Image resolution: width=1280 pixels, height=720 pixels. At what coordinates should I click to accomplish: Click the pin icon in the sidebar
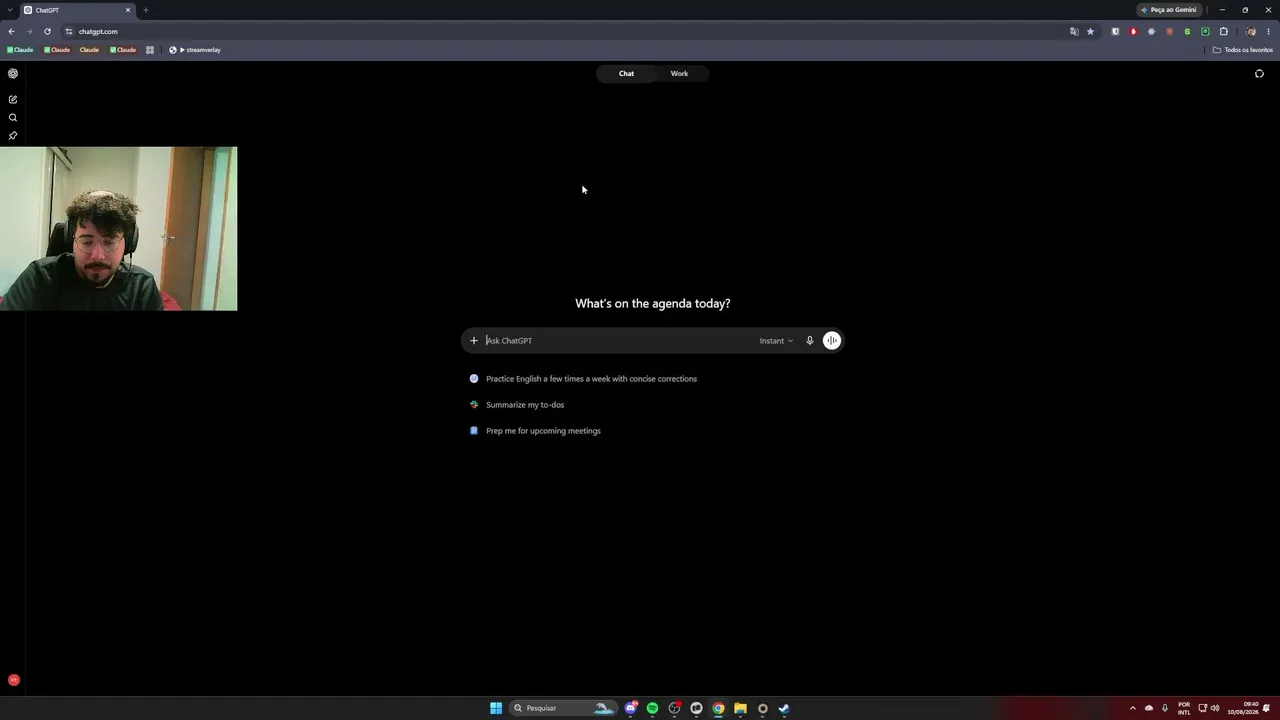13,135
